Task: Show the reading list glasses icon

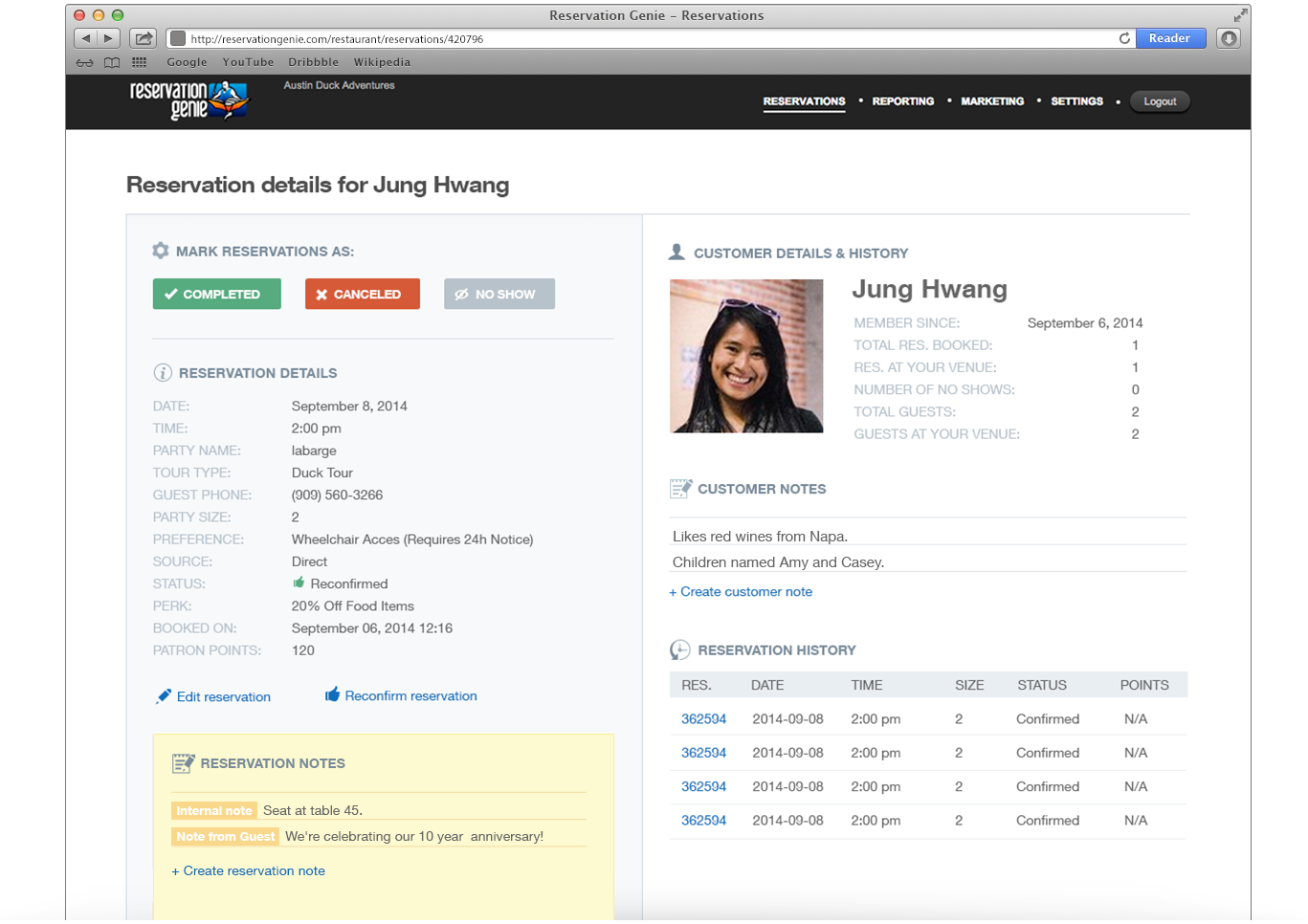Action: [x=85, y=62]
